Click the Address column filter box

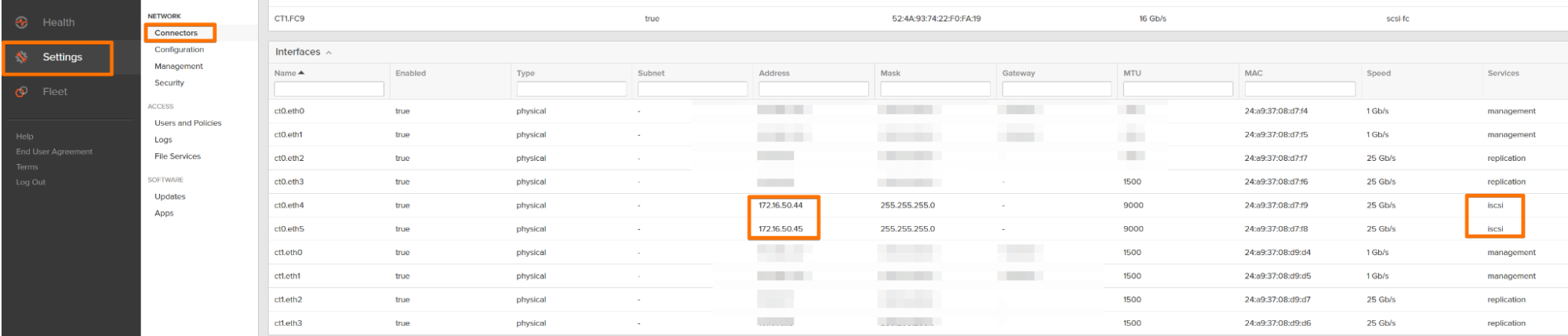point(813,89)
